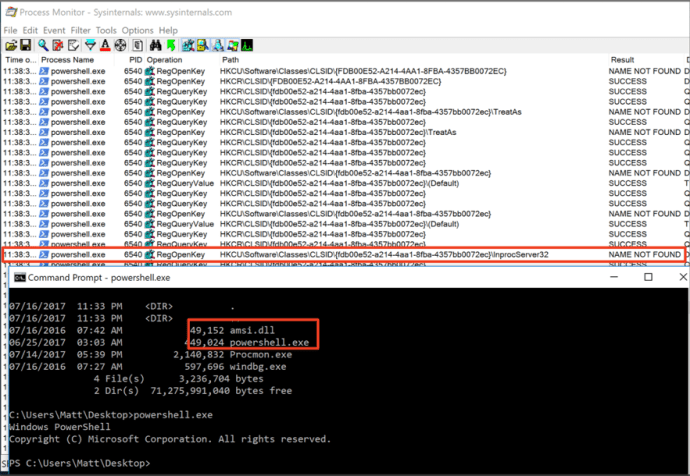690x476 pixels.
Task: Open Filter dialog with funnel icon
Action: click(90, 45)
